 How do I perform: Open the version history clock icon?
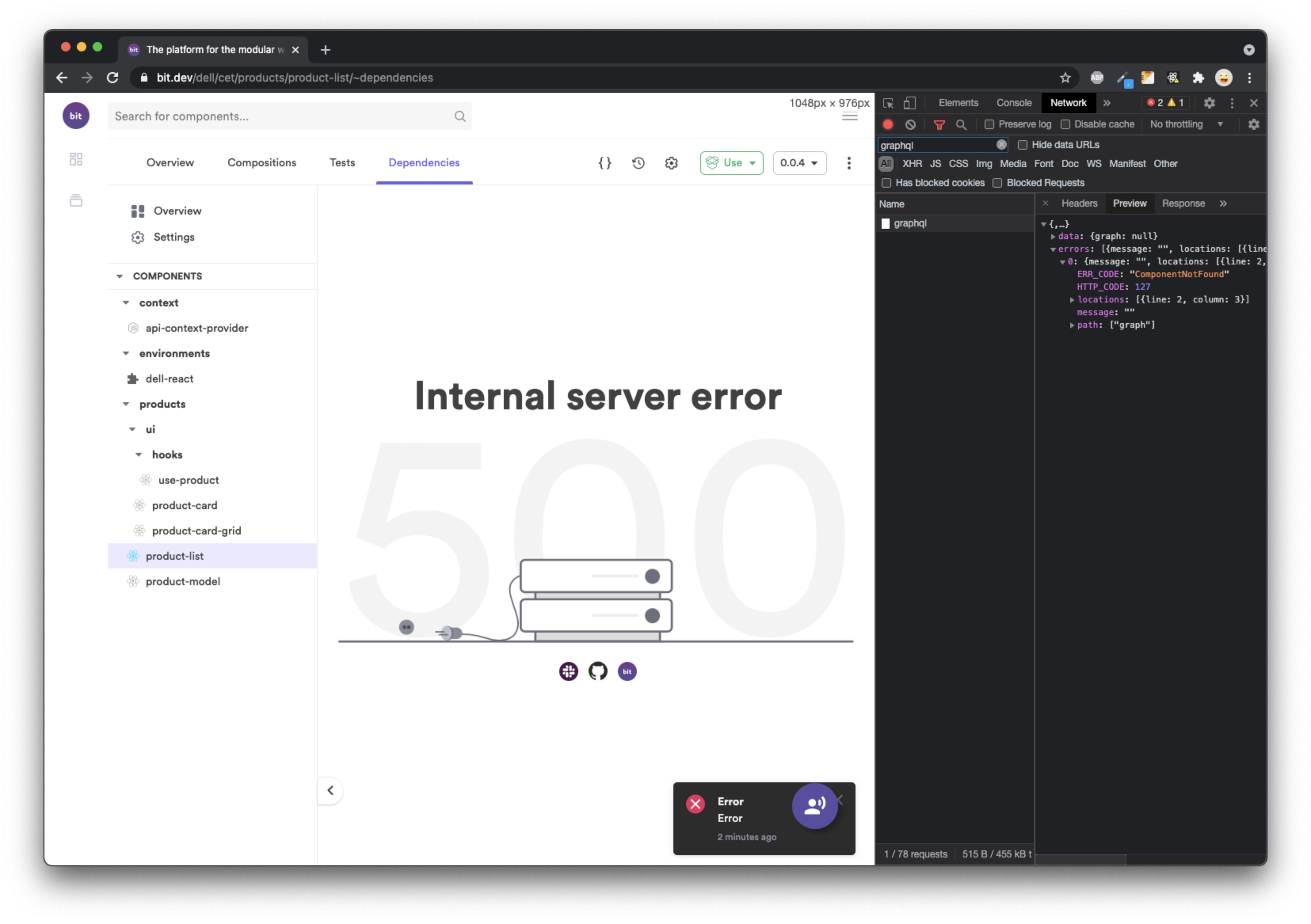pos(638,163)
